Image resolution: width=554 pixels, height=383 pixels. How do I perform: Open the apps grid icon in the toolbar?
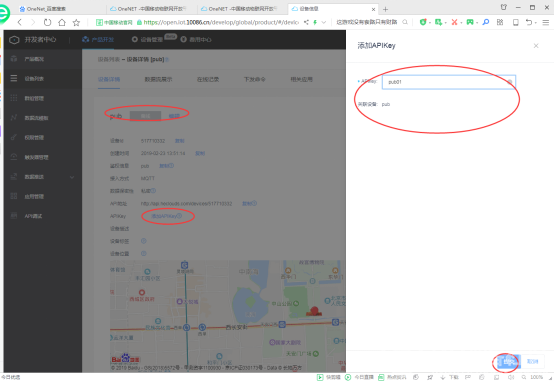pos(500,22)
